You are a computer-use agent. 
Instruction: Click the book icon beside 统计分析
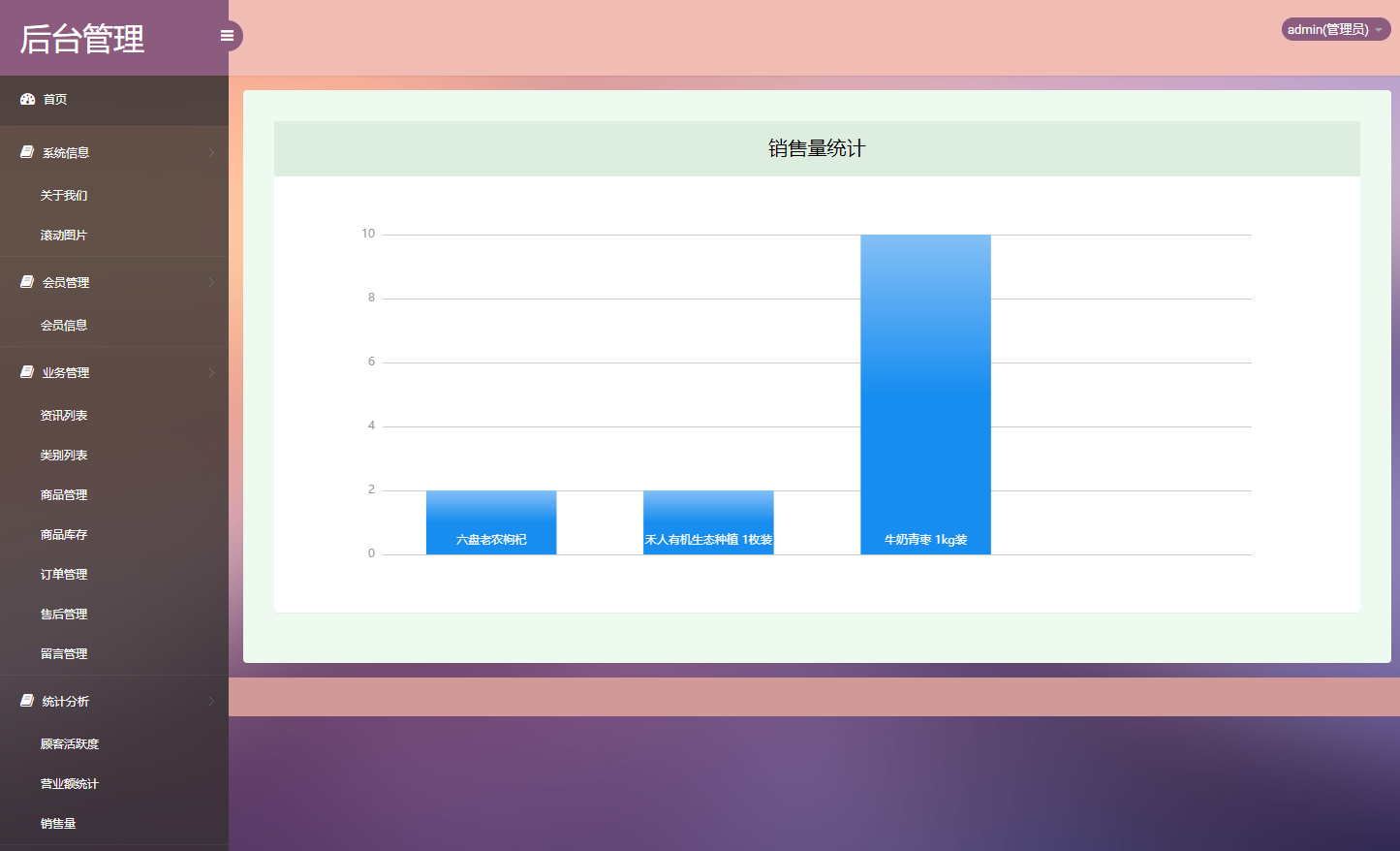click(27, 701)
